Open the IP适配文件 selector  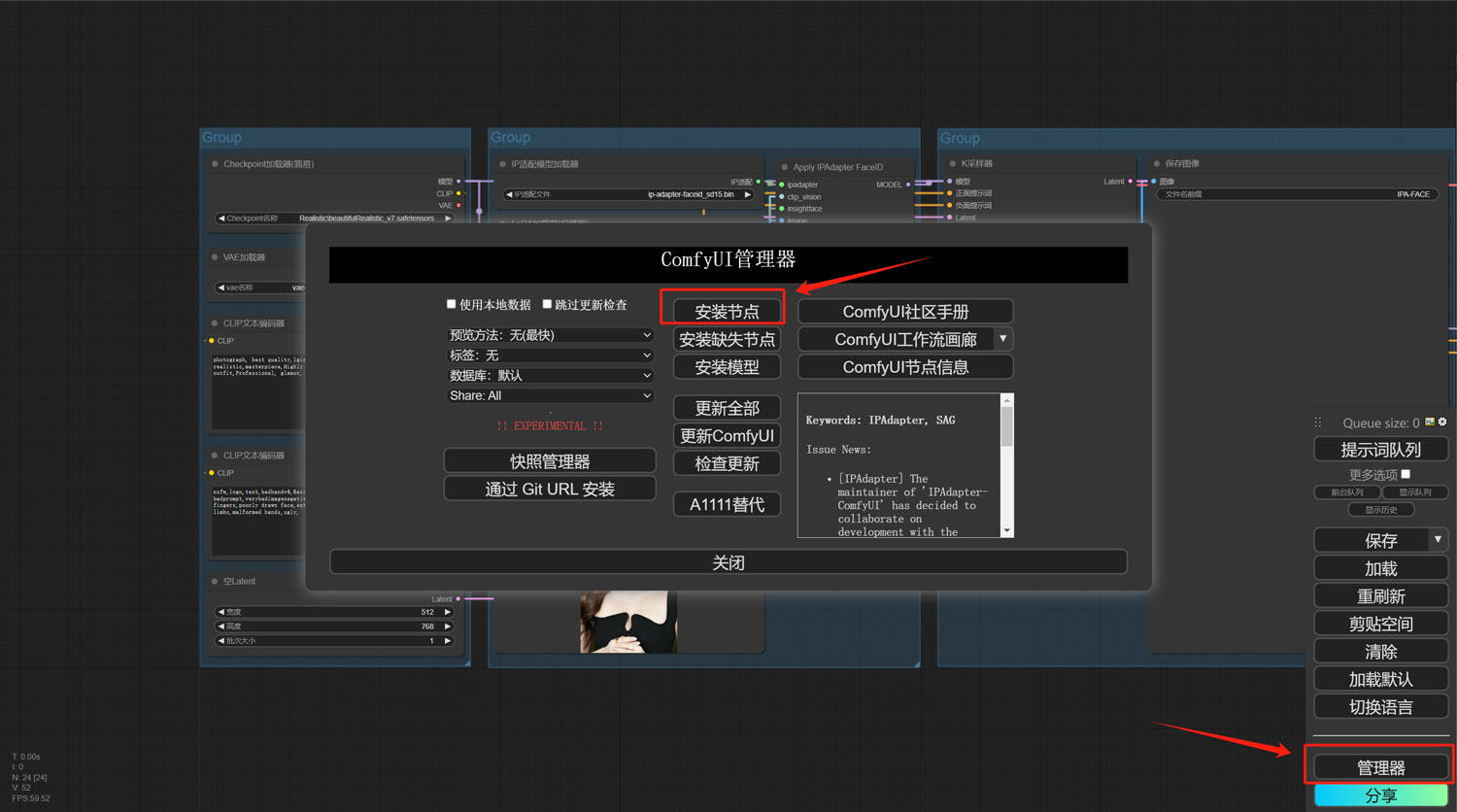628,194
